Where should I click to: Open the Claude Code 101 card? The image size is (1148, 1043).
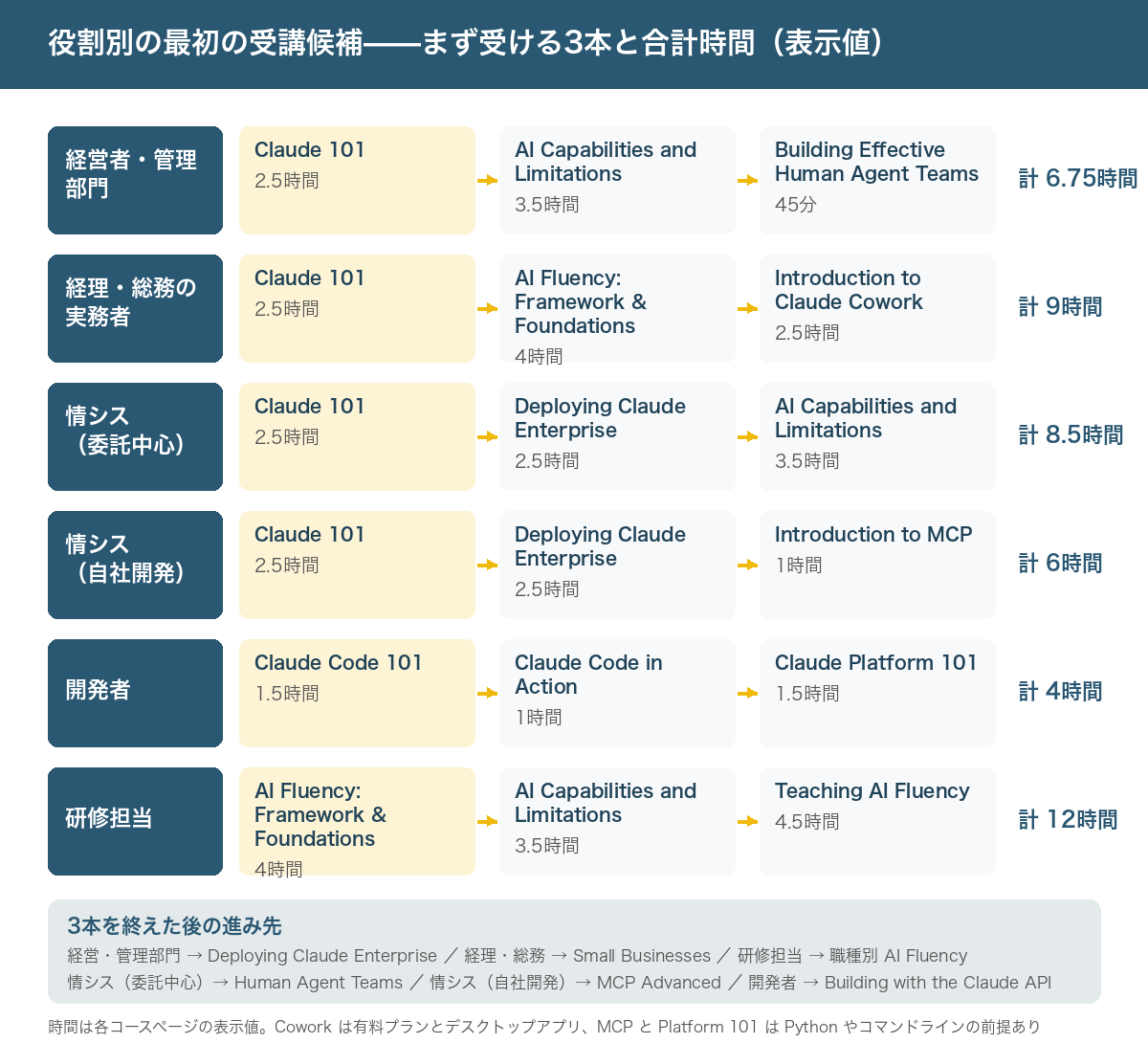pos(357,693)
